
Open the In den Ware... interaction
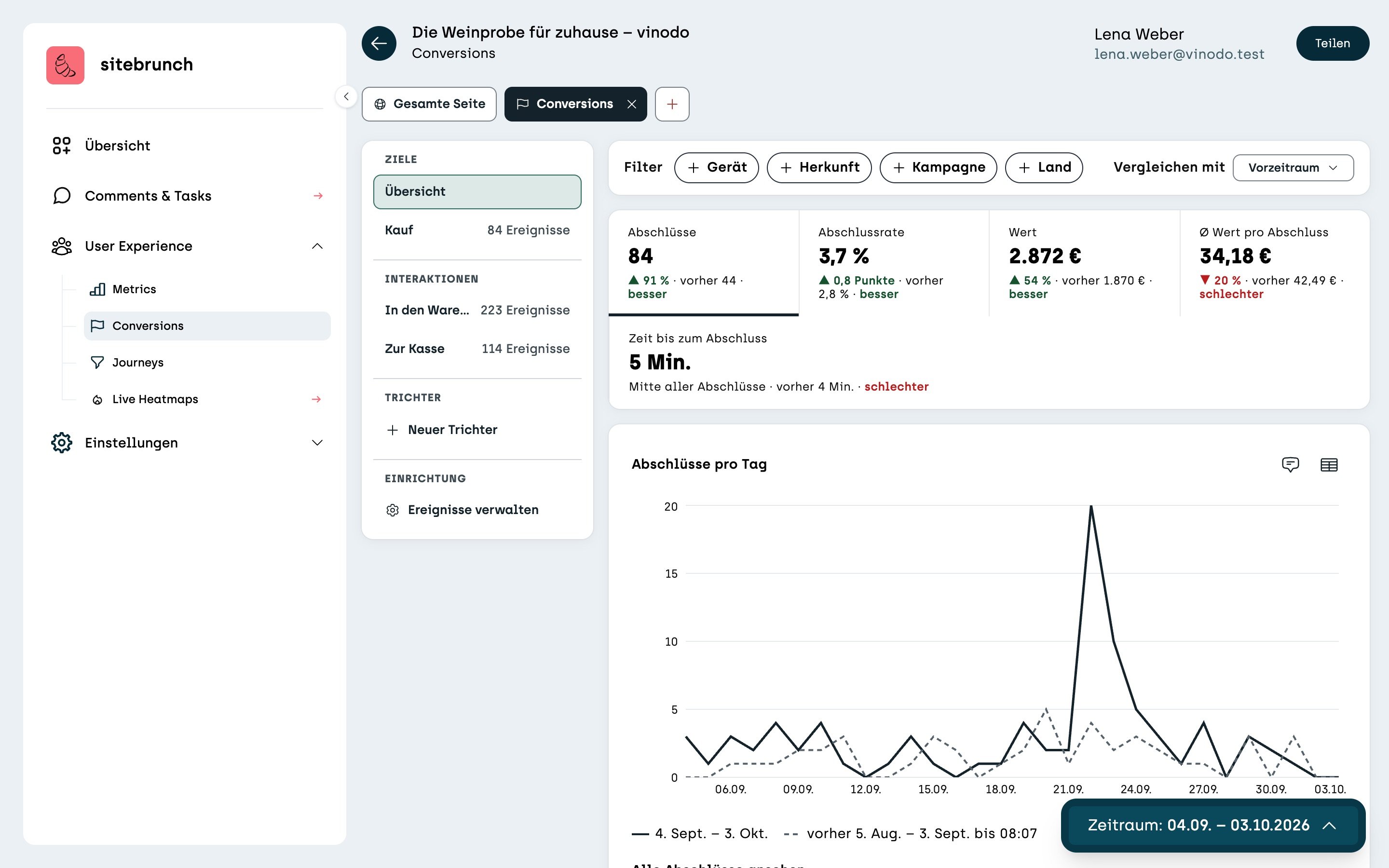click(x=477, y=310)
